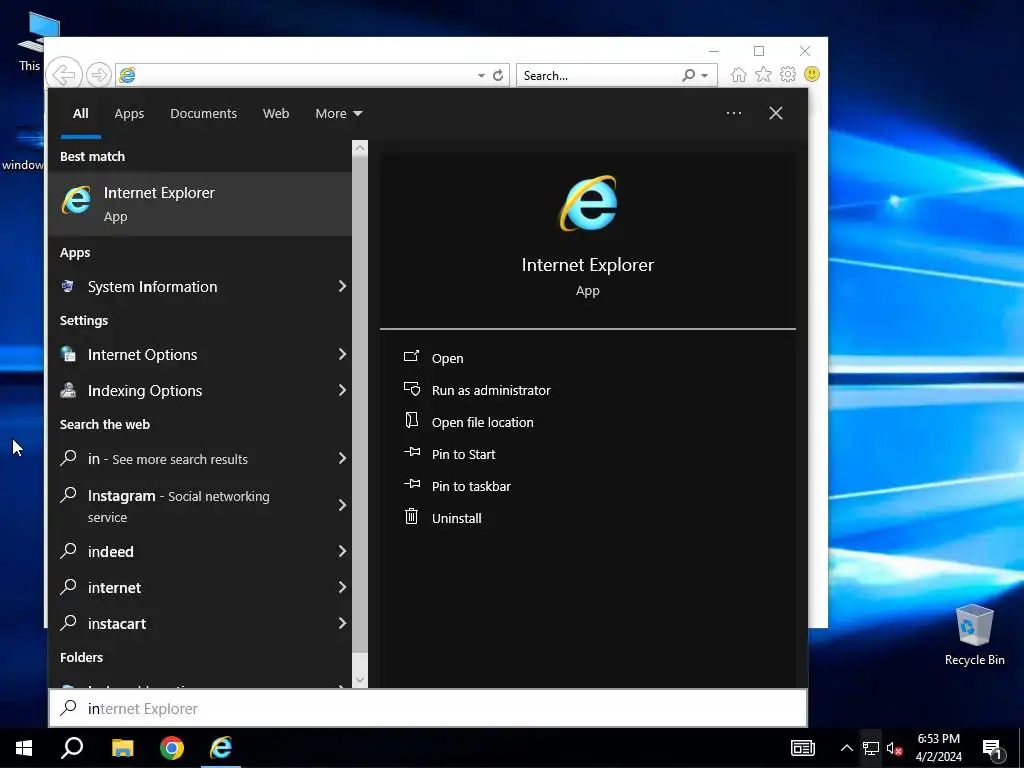Open the IE search provider dropdown arrow
Image resolution: width=1024 pixels, height=768 pixels.
tap(705, 76)
